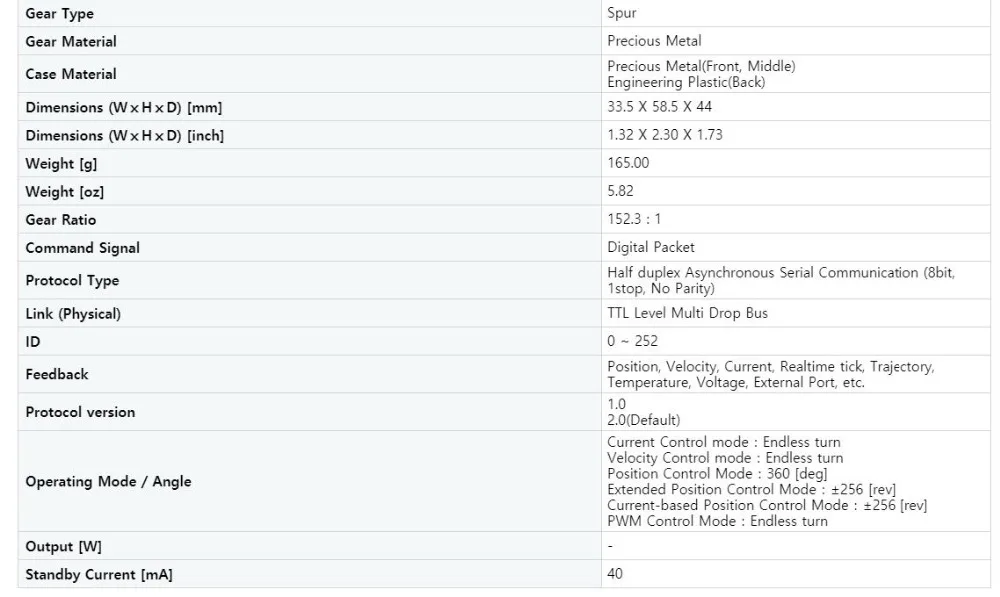
Task: Select the 2.0(Default) protocol version text
Action: tap(643, 420)
